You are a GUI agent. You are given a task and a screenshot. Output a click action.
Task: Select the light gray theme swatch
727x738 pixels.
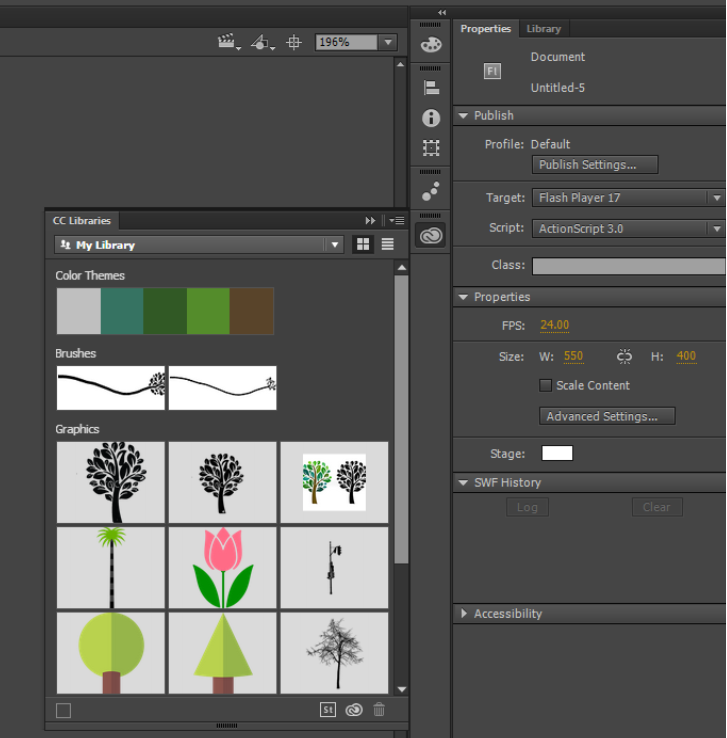tap(79, 311)
